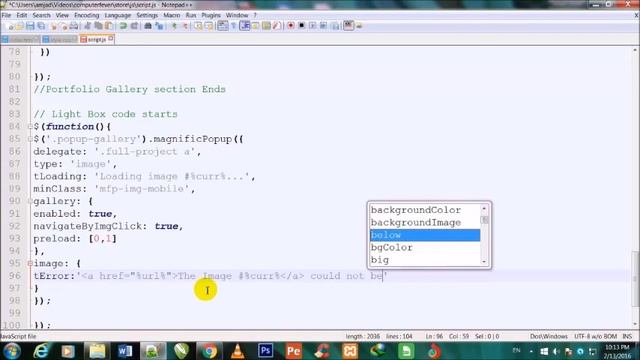
Task: Undo last edit with the Undo icon
Action: tap(122, 26)
